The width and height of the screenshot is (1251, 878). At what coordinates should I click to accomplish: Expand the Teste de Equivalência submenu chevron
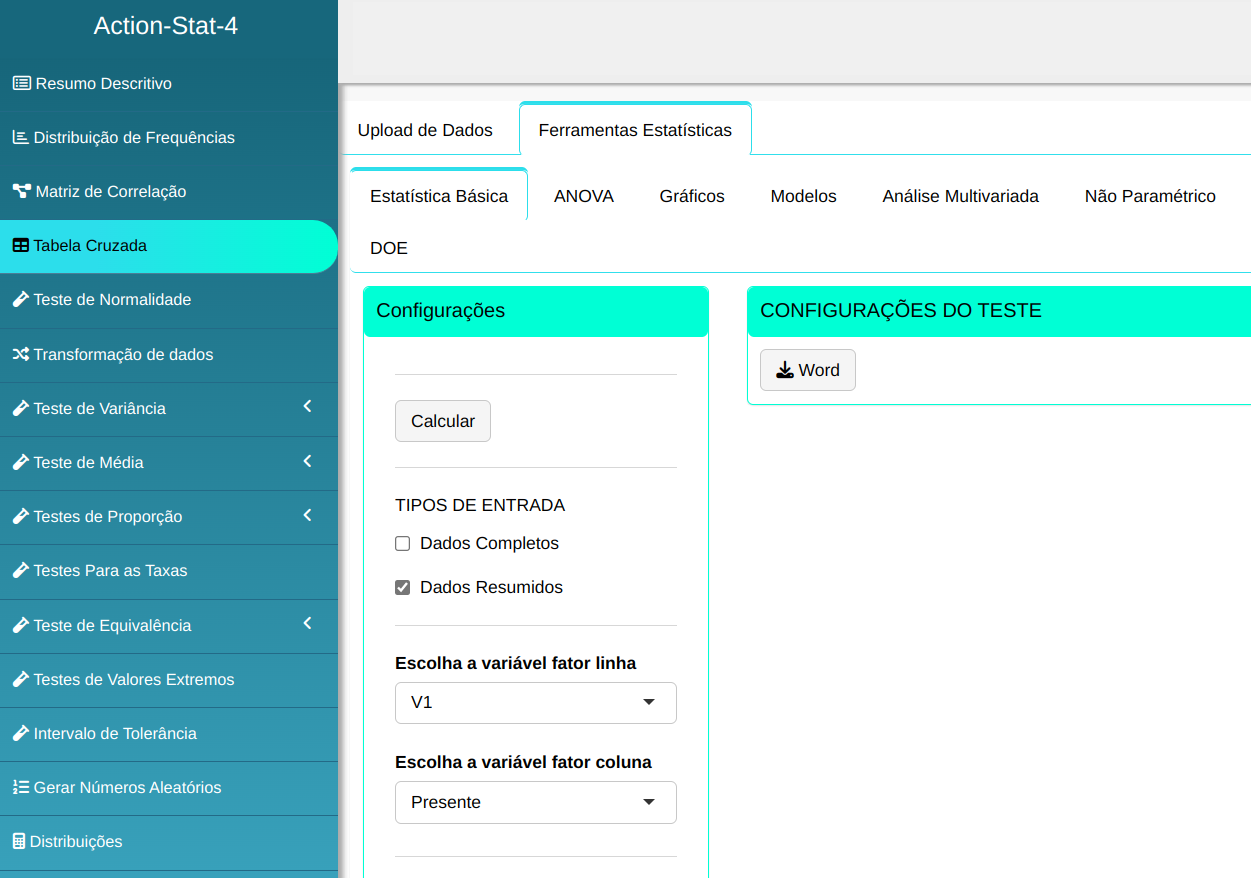point(307,624)
